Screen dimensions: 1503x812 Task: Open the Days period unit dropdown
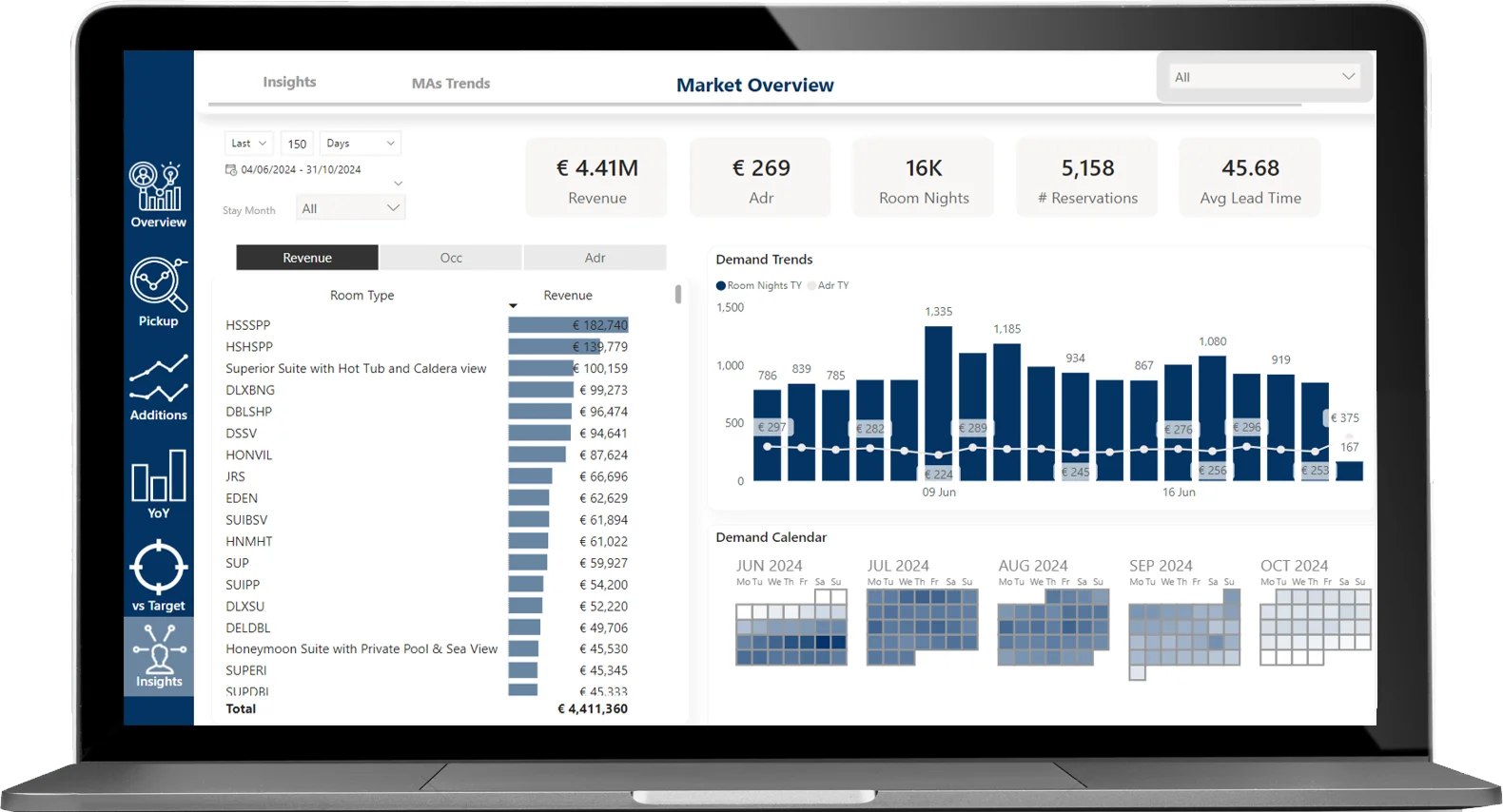(x=360, y=144)
